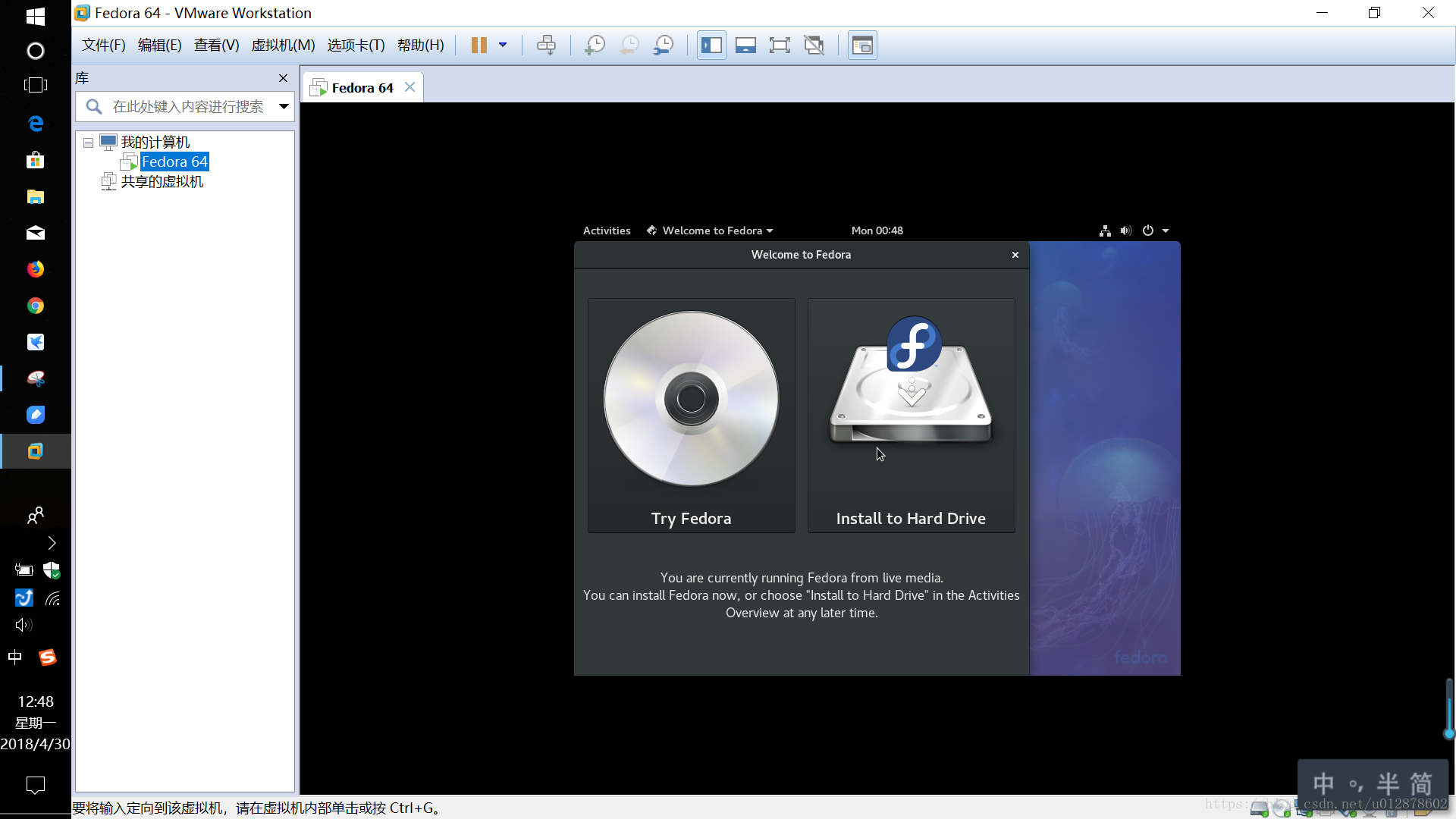Revert to the previous snapshot
The width and height of the screenshot is (1456, 819).
[629, 45]
